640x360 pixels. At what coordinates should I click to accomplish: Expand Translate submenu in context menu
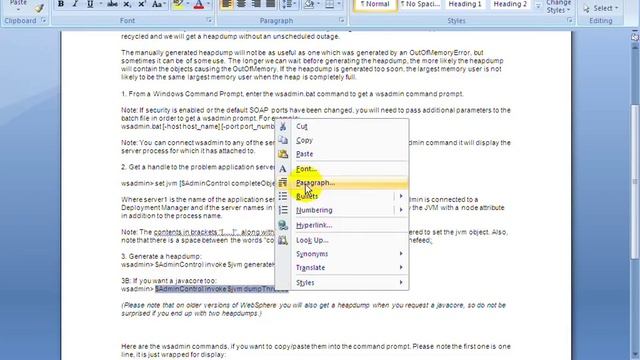342,268
